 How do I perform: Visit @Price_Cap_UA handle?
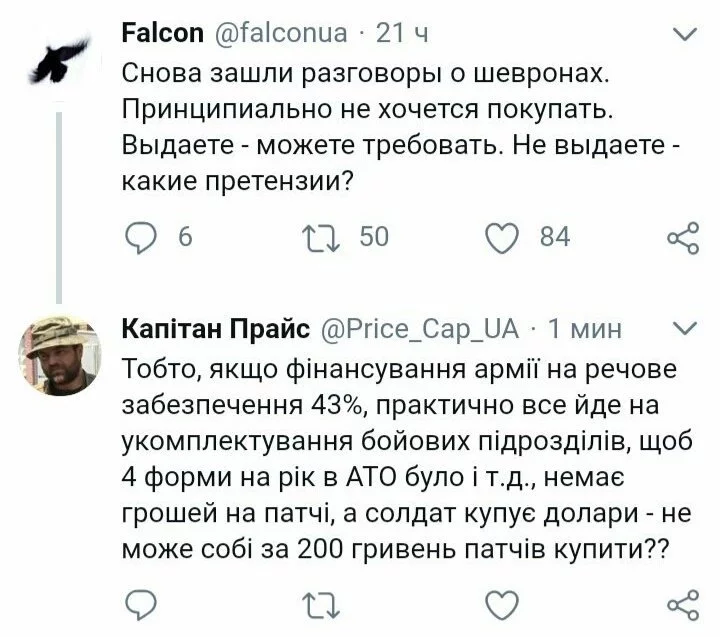click(x=418, y=329)
